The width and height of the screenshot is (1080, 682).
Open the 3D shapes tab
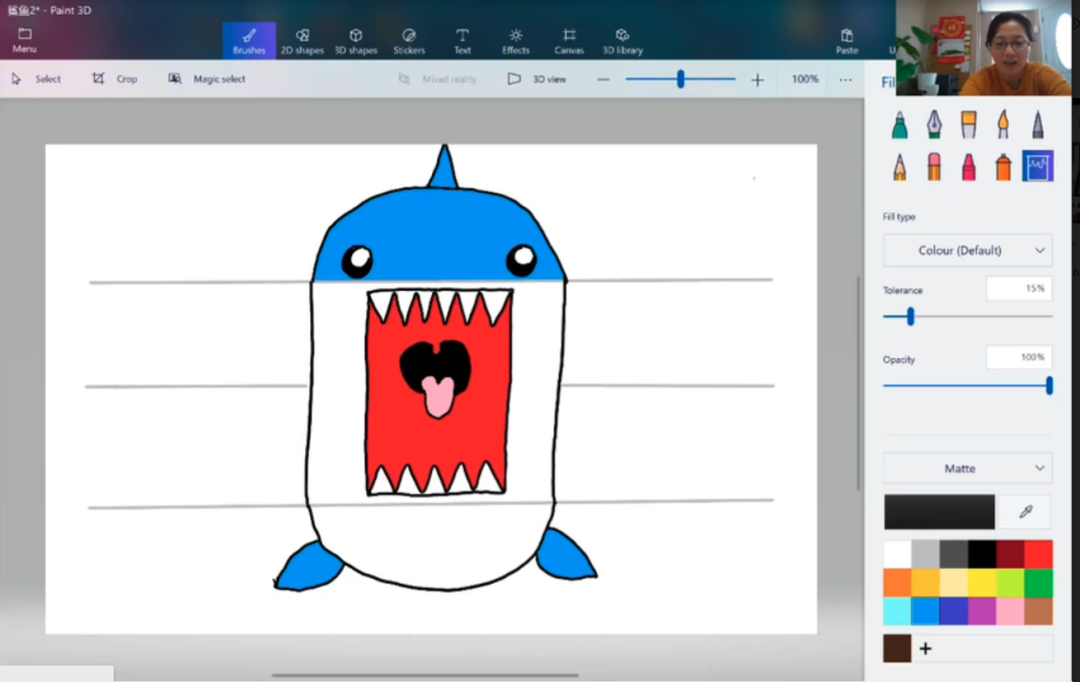(x=355, y=41)
